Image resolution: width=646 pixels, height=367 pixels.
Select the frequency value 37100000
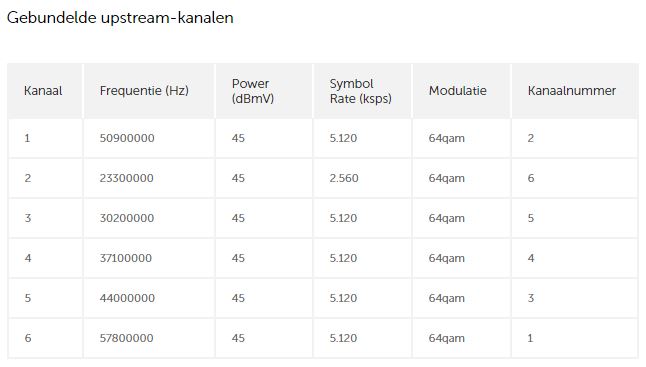126,258
